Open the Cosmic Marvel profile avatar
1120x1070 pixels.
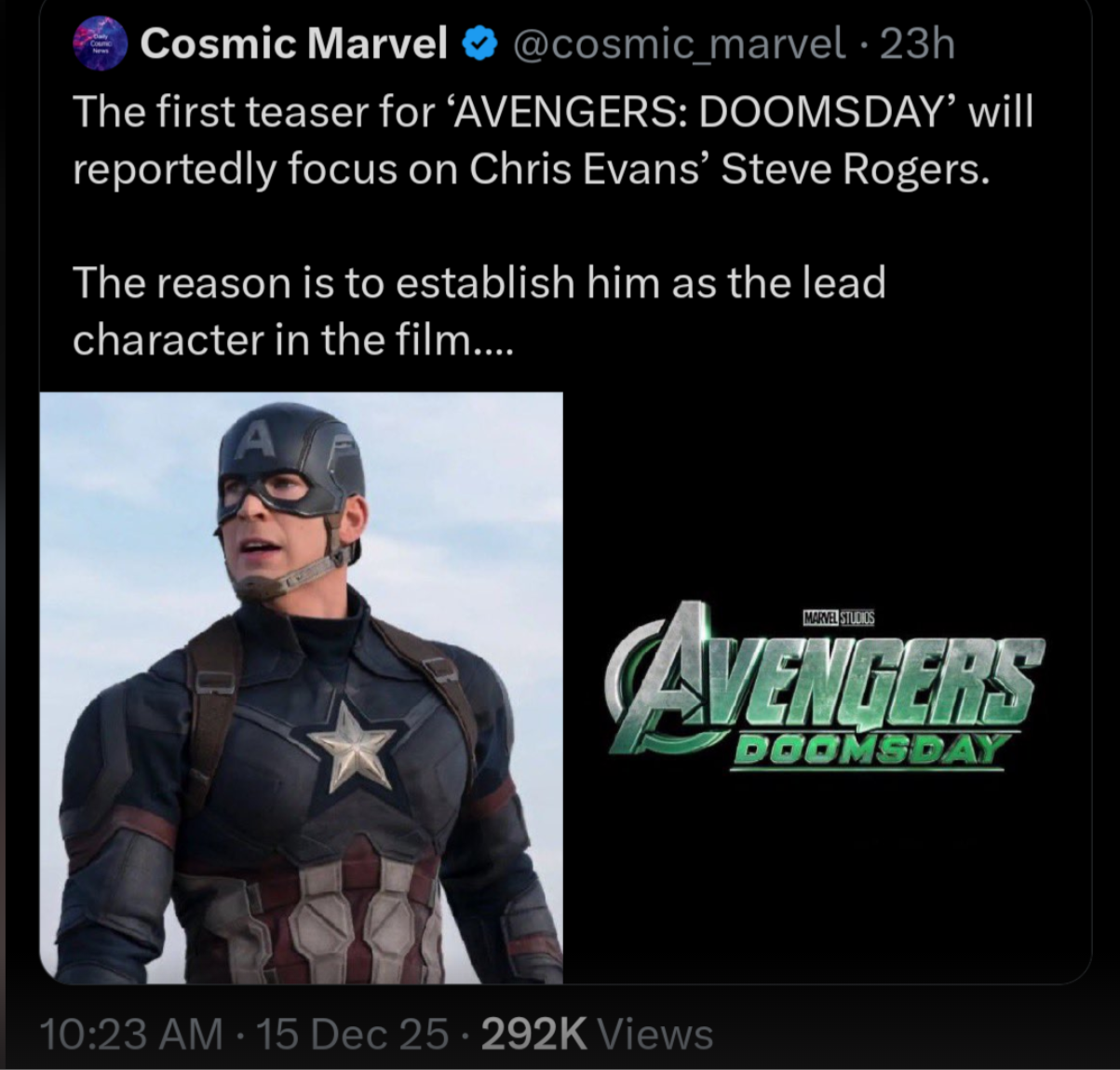[101, 44]
